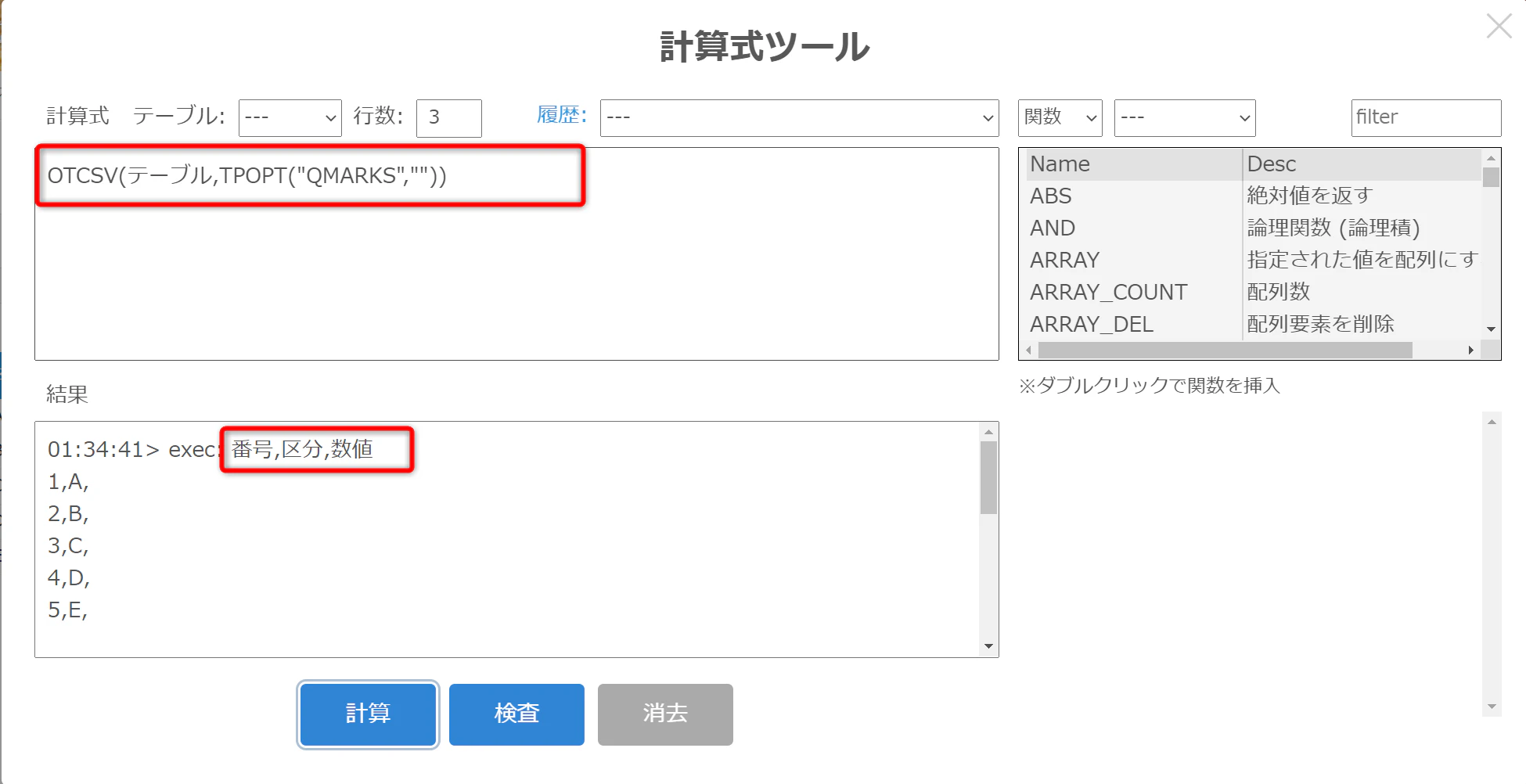
Task: Click the 行数 input field
Action: pyautogui.click(x=448, y=118)
